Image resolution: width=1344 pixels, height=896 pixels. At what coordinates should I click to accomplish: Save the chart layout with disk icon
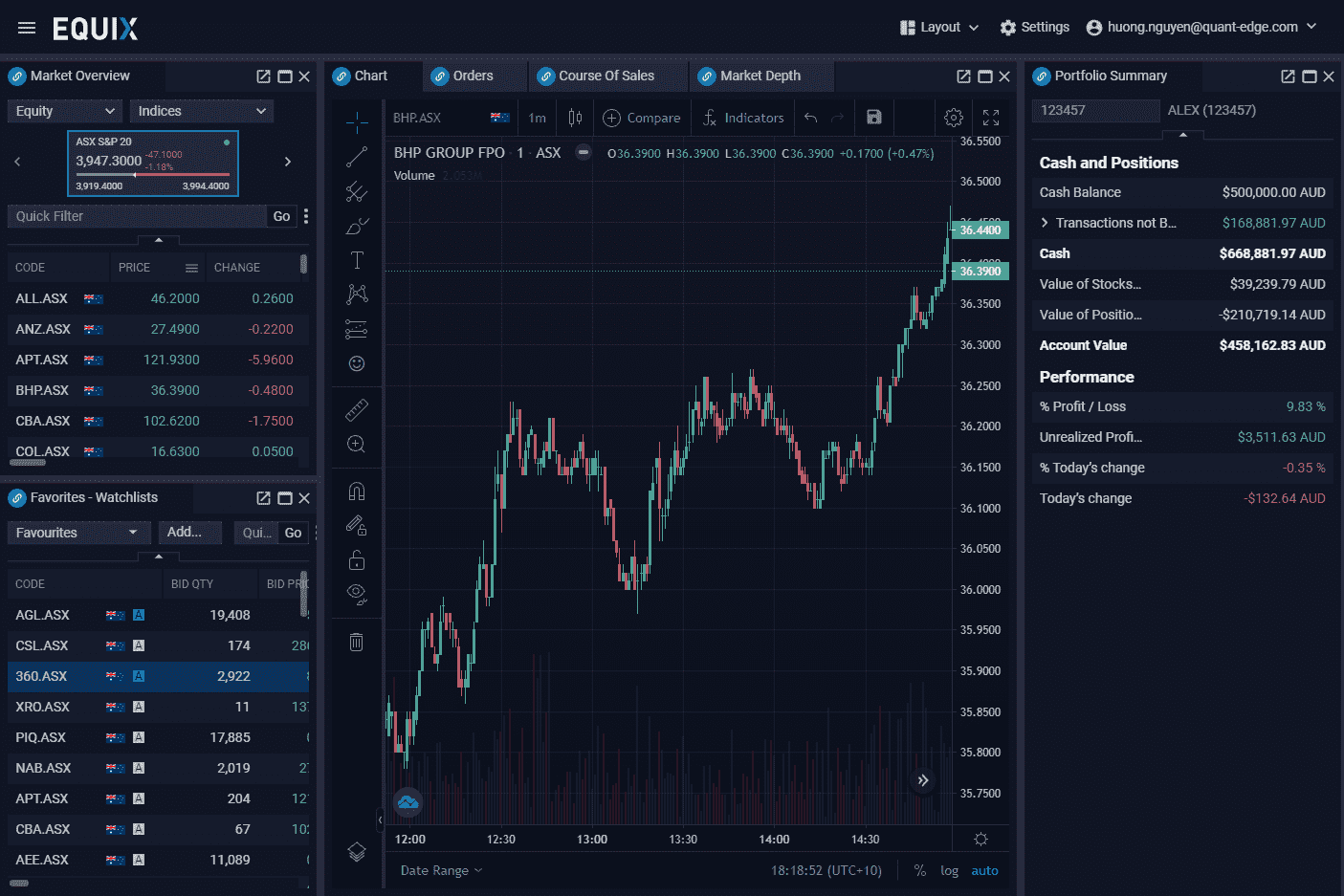pos(873,117)
